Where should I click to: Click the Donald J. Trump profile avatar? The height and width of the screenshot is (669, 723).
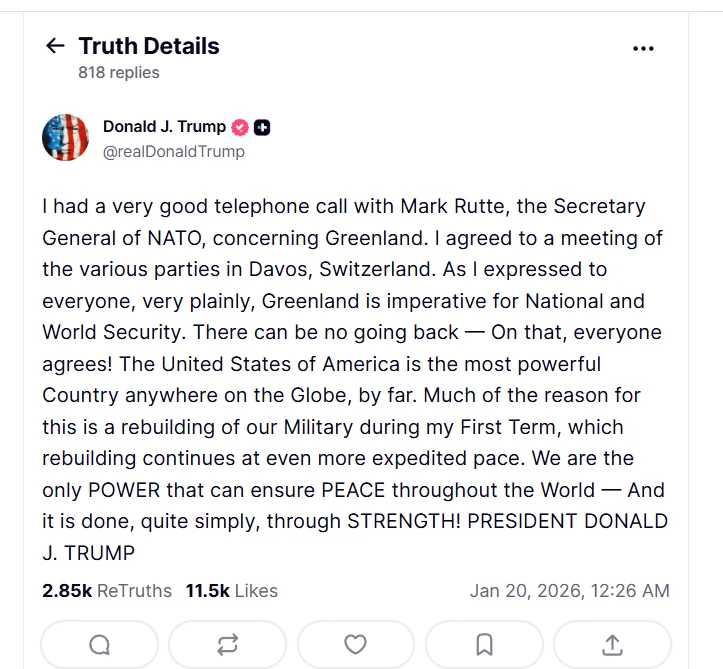coord(66,138)
